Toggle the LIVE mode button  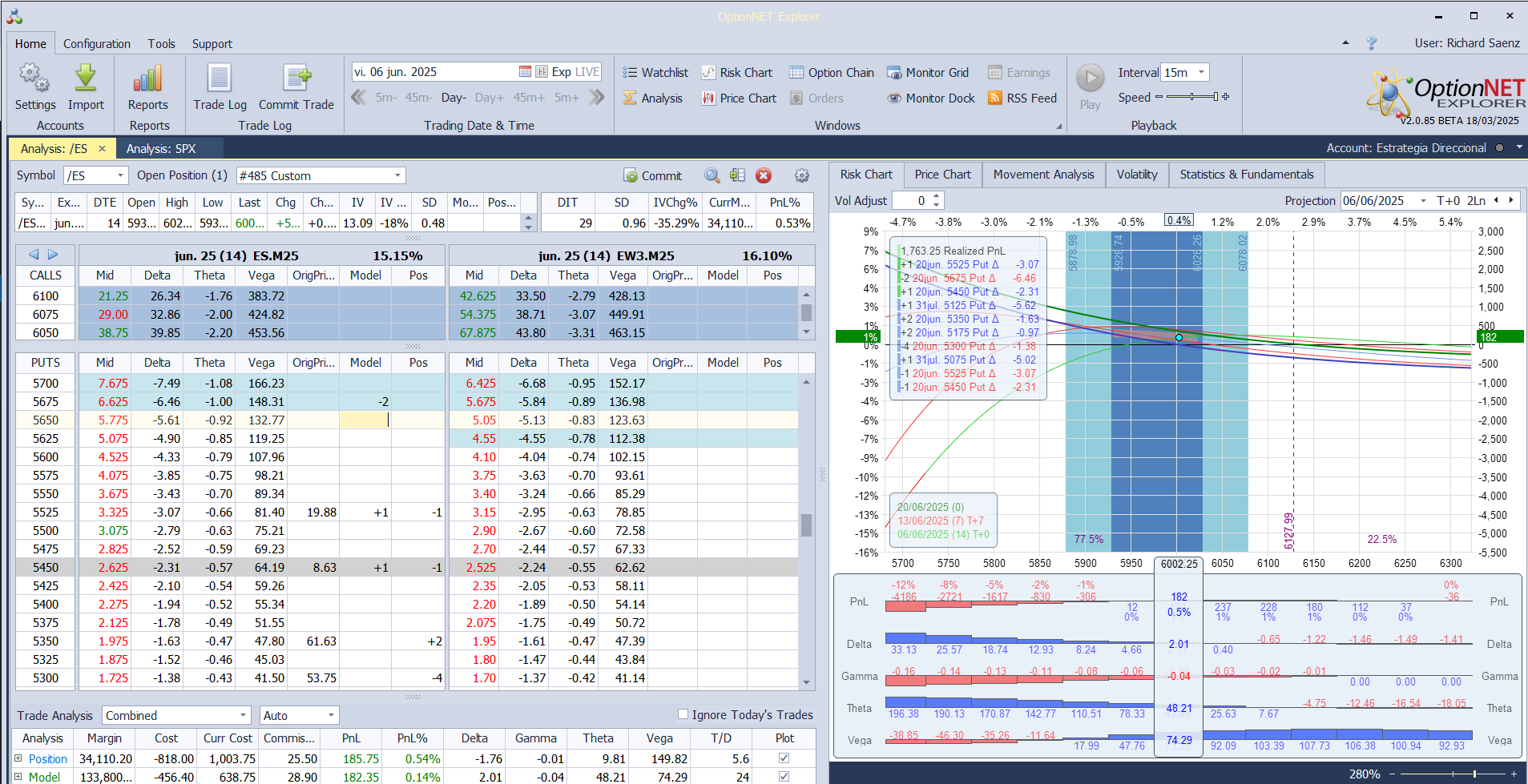(x=587, y=72)
